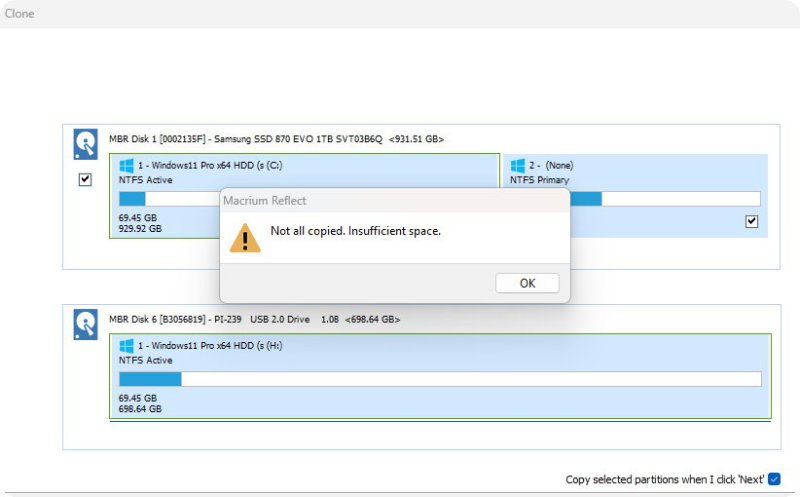Uncheck the partition 2 (None) checkbox
Viewport: 800px width, 497px height.
751,221
